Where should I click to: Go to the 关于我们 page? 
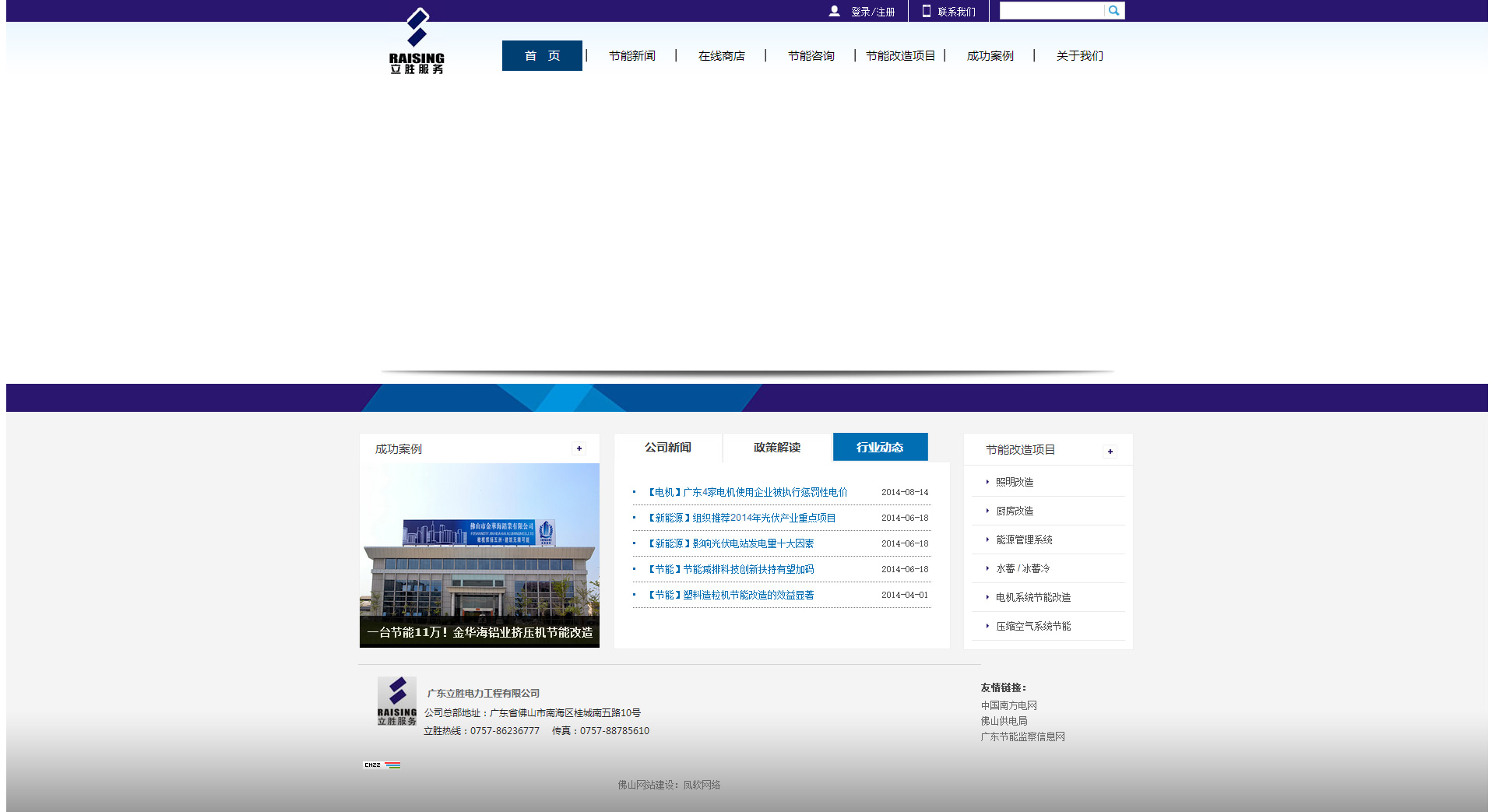[1079, 56]
